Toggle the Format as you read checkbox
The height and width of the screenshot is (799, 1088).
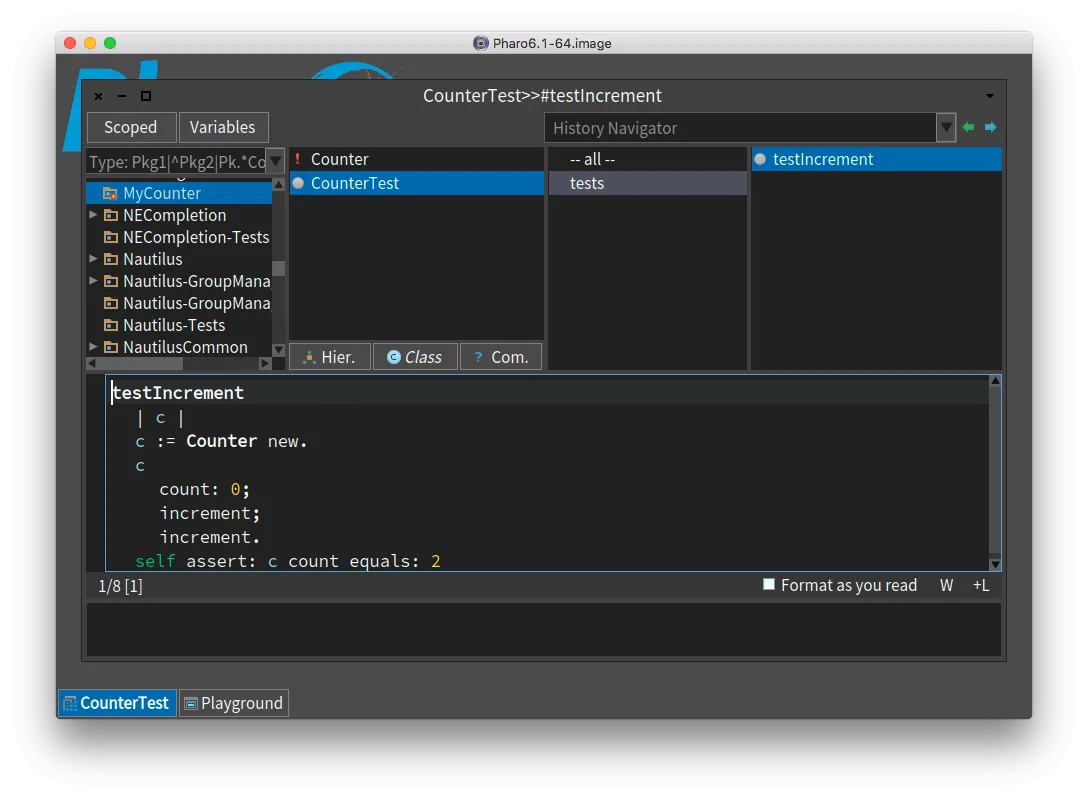point(769,584)
